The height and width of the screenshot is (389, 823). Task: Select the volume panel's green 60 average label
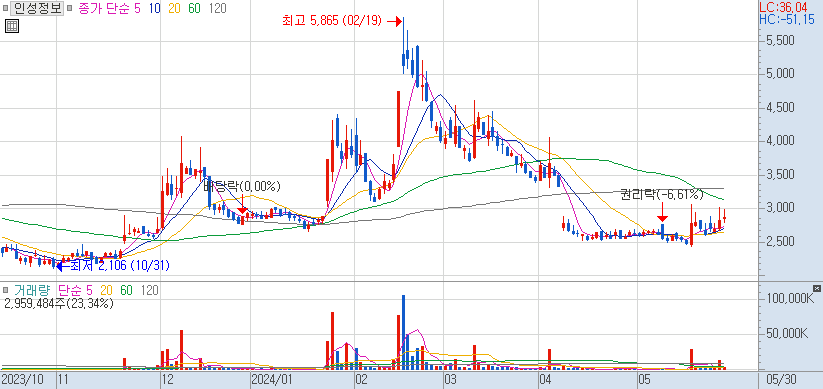pos(126,290)
